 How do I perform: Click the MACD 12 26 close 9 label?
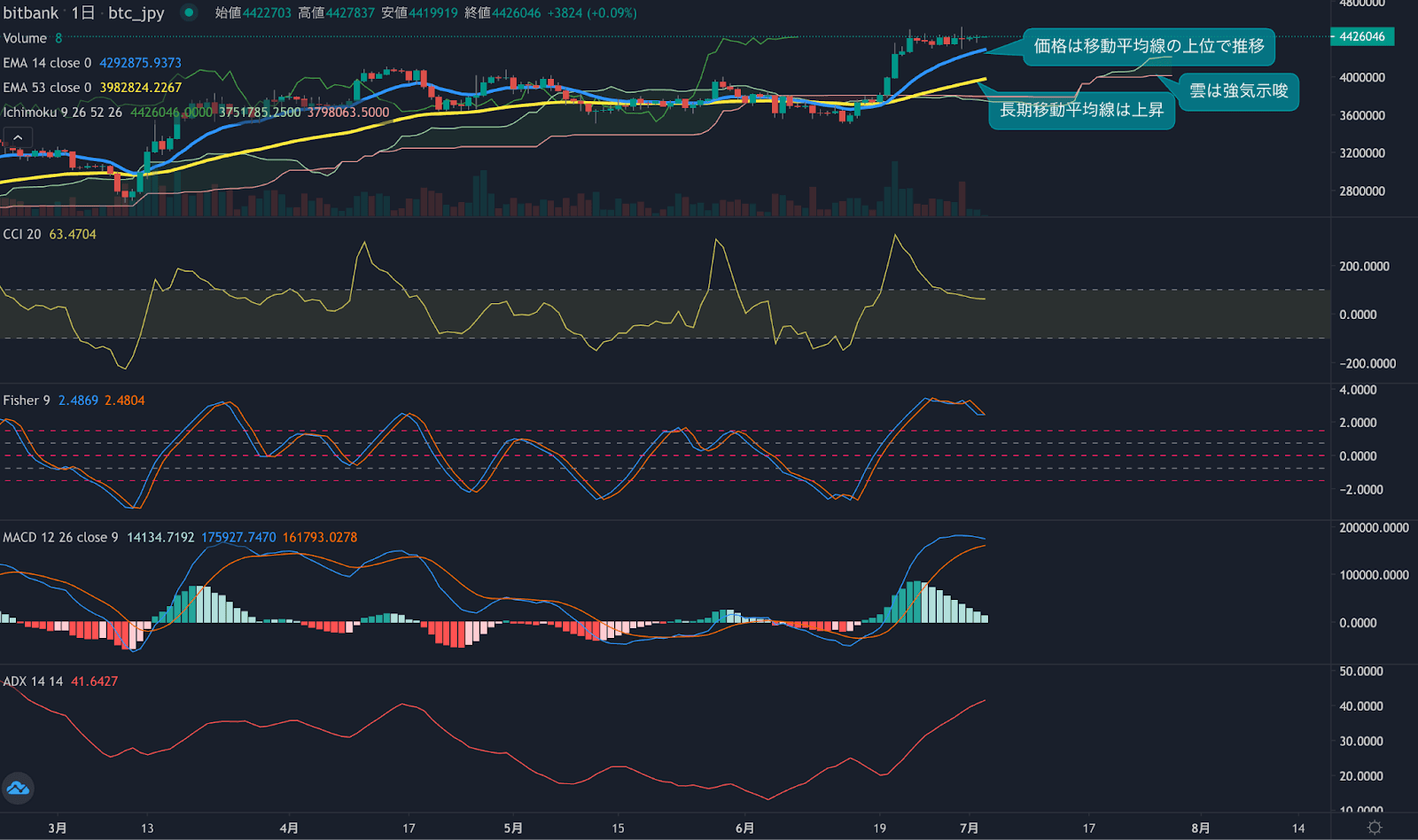[x=60, y=537]
